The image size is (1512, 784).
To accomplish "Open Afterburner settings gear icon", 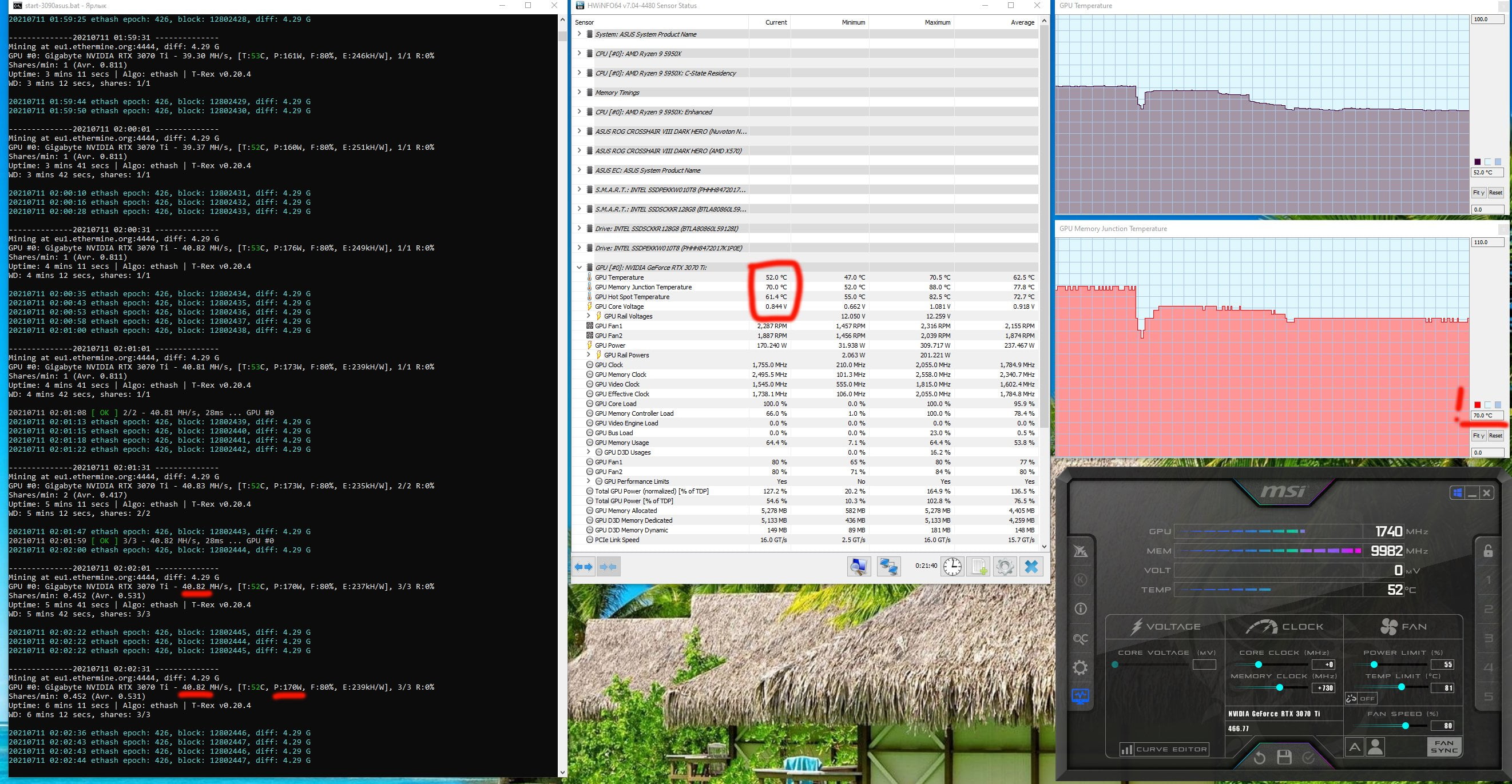I will coord(1080,668).
